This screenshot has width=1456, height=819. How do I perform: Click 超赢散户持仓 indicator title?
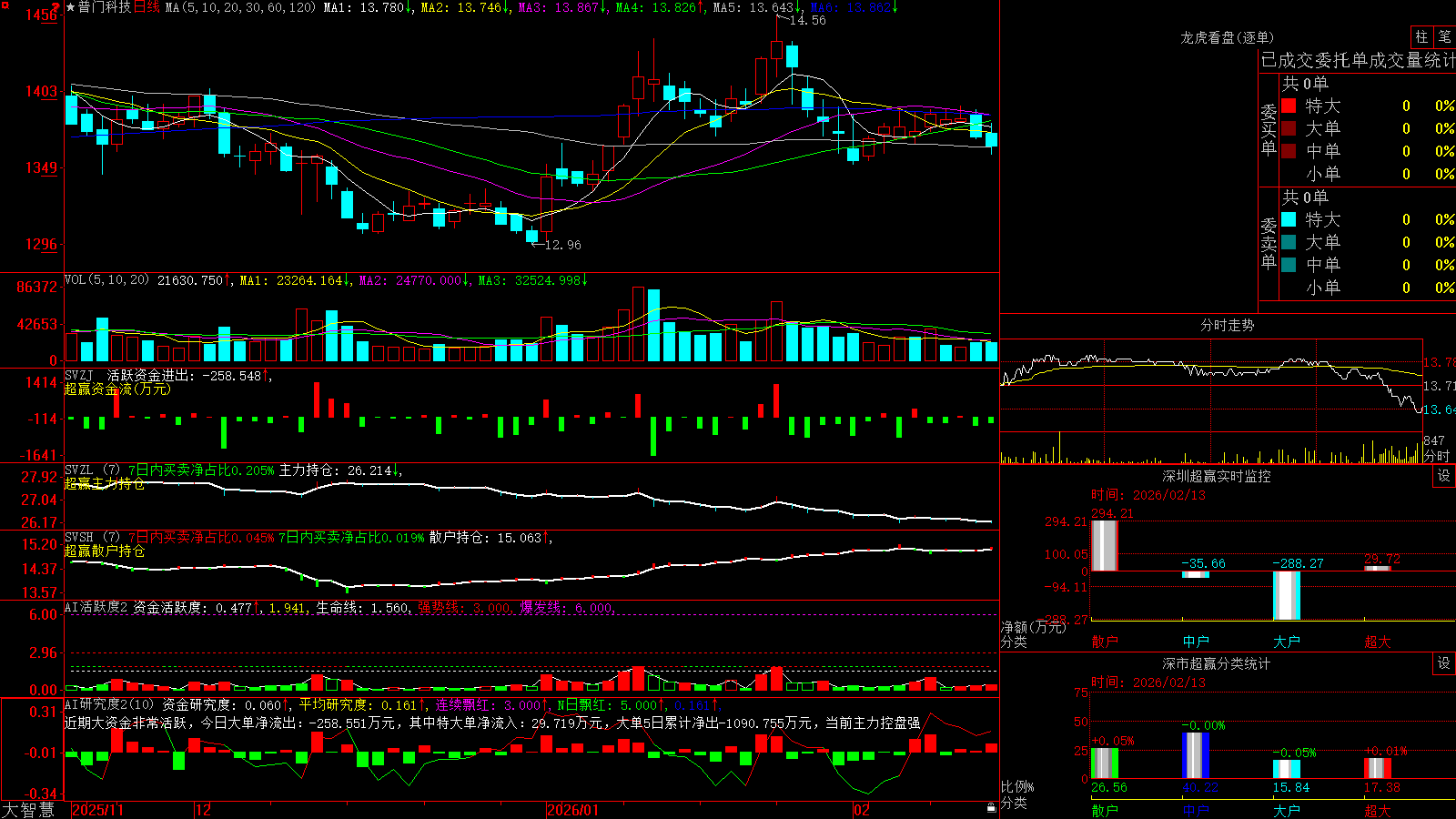(x=105, y=551)
